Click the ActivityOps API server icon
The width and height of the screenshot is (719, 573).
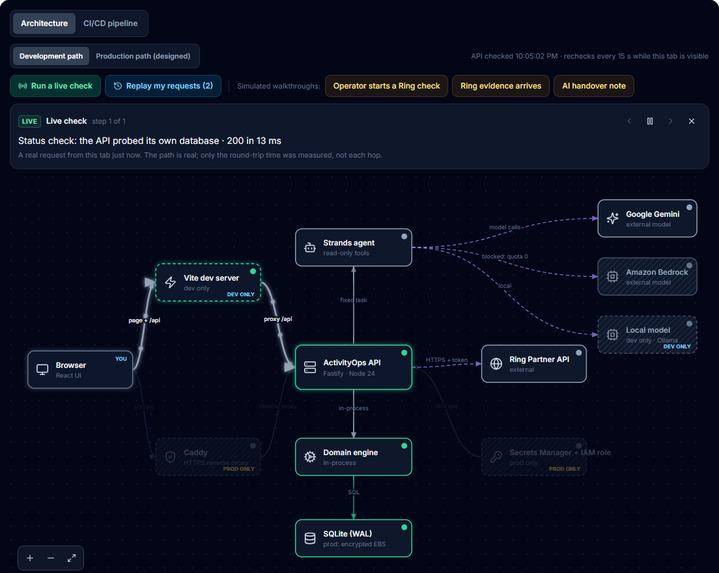[x=310, y=367]
